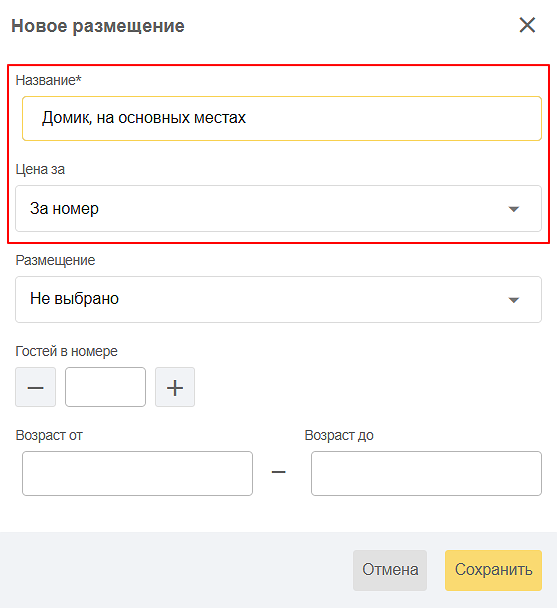
Task: Click the Размещение dropdown arrow
Action: 514,300
